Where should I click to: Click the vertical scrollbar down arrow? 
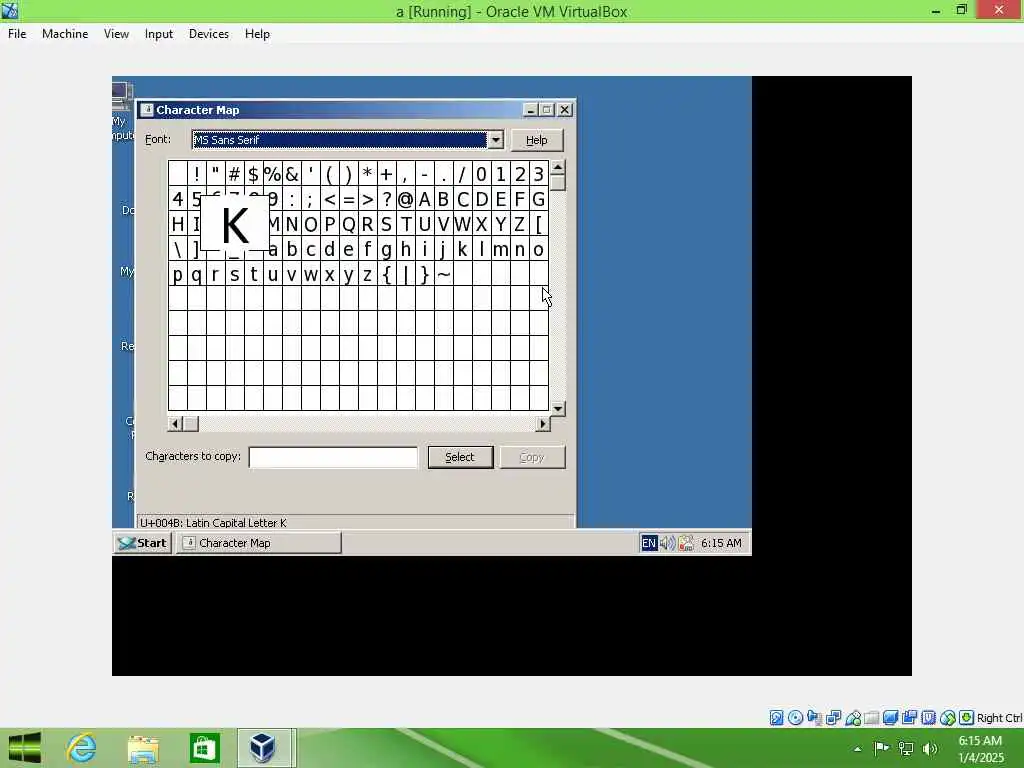click(x=558, y=409)
